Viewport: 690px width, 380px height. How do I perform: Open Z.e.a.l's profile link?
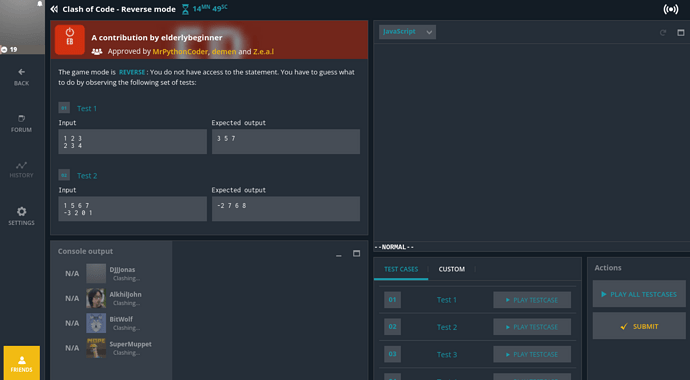(x=263, y=51)
